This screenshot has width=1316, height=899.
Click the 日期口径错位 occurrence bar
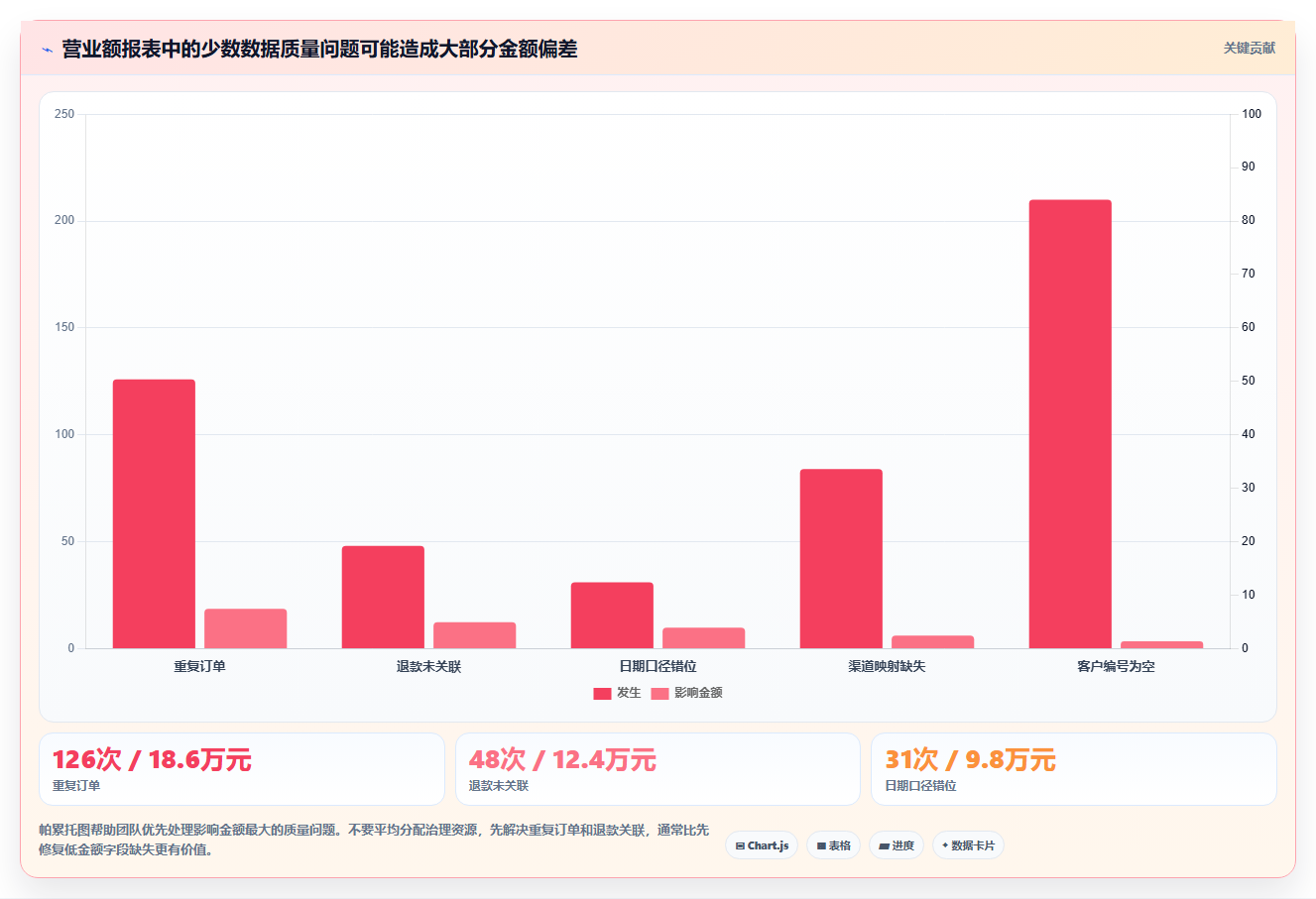(612, 616)
